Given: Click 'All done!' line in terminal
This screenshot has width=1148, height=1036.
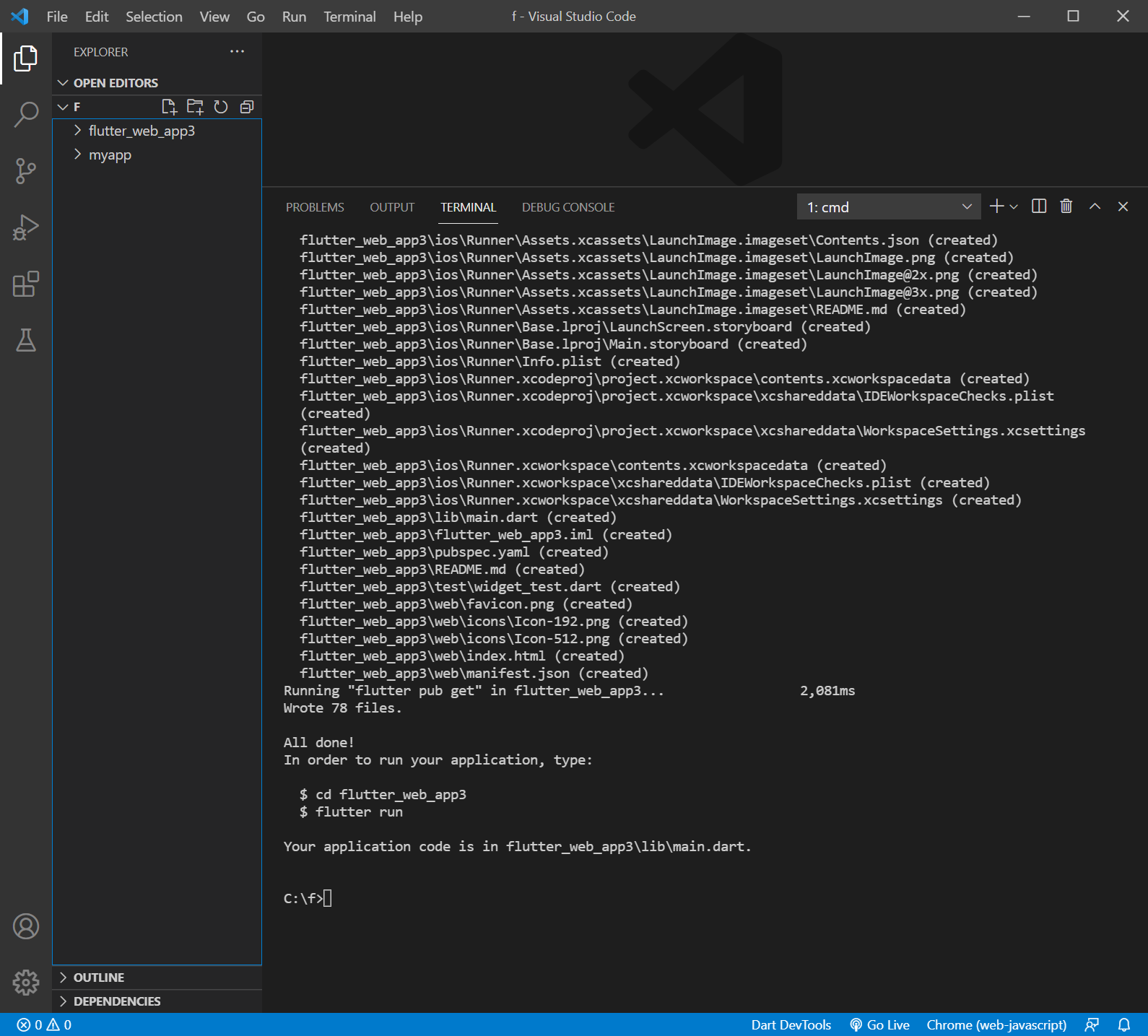Looking at the screenshot, I should (x=319, y=742).
